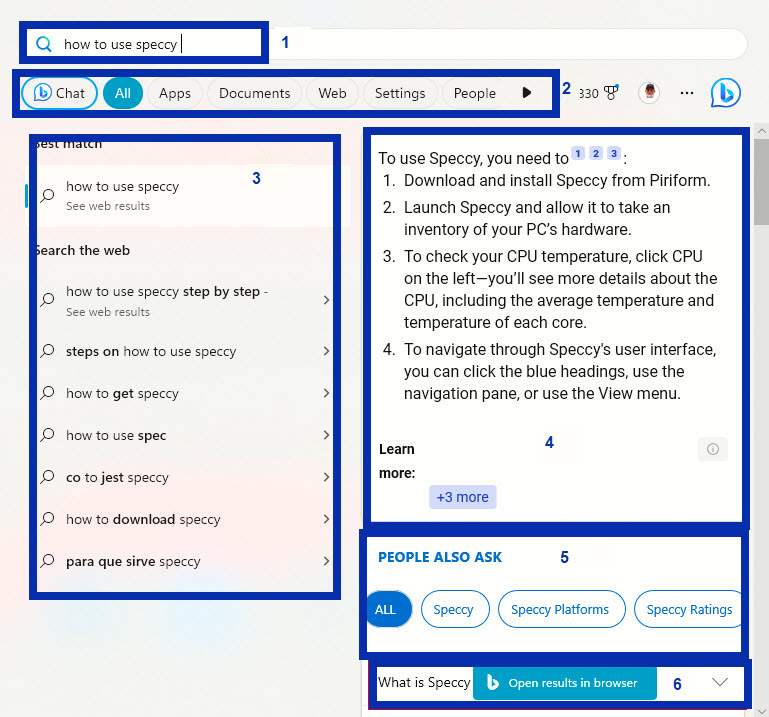Switch to the Documents filter
This screenshot has height=717, width=769.
pos(255,93)
